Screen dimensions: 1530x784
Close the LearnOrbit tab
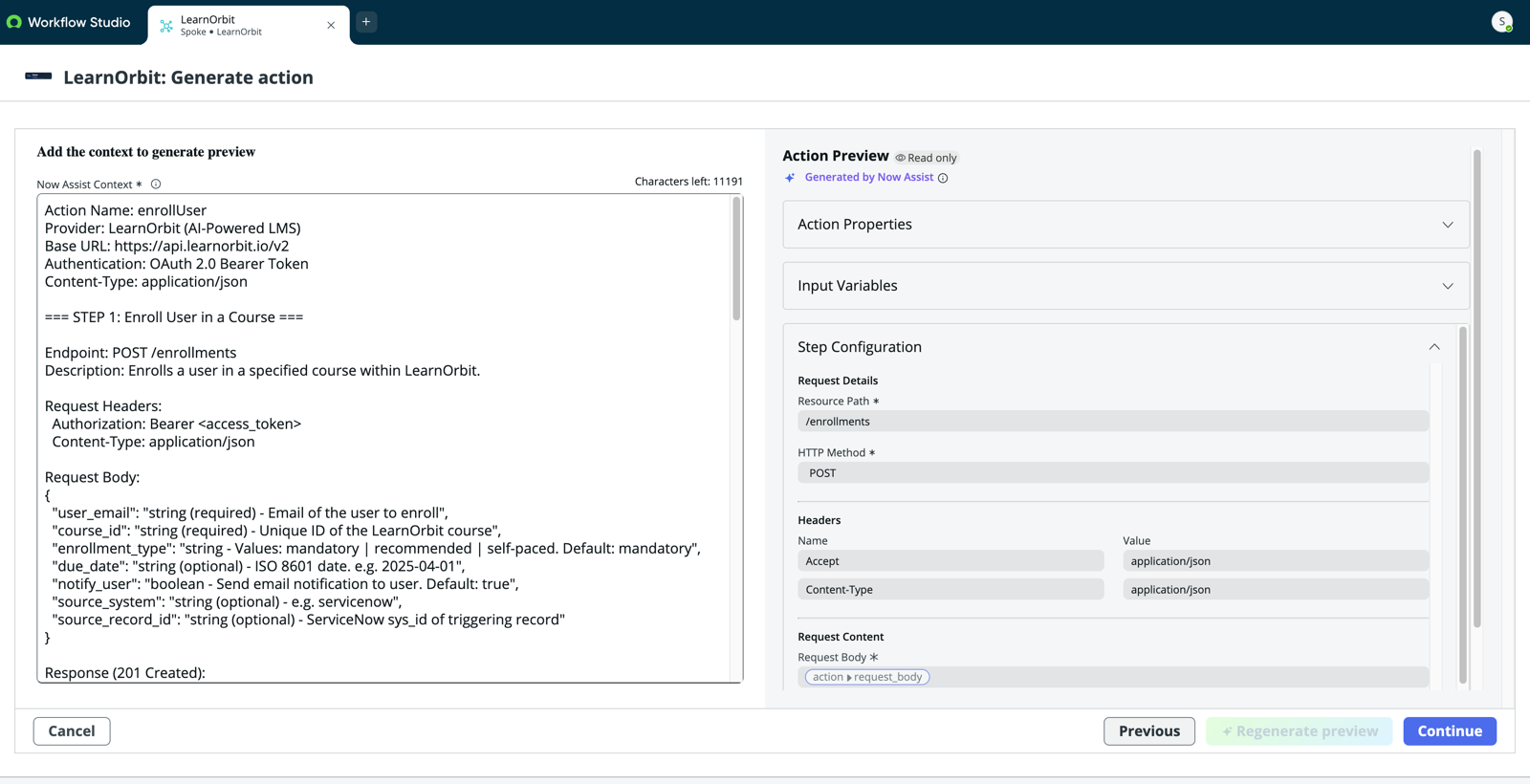[331, 26]
